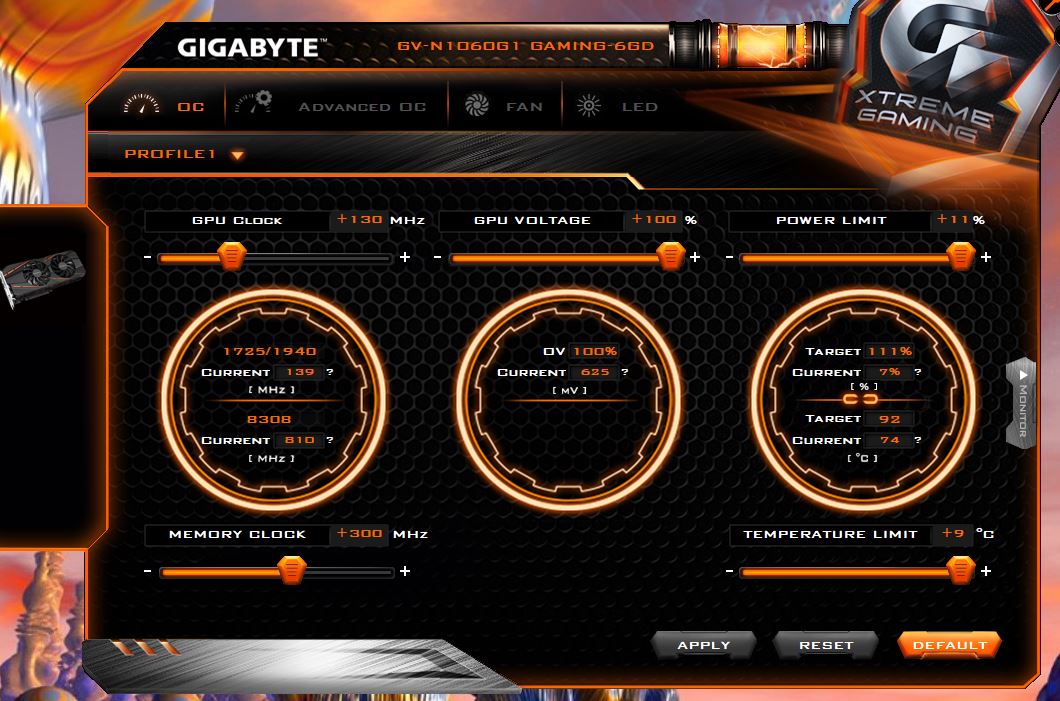This screenshot has height=701, width=1060.
Task: Click the Apply button
Action: click(x=704, y=645)
